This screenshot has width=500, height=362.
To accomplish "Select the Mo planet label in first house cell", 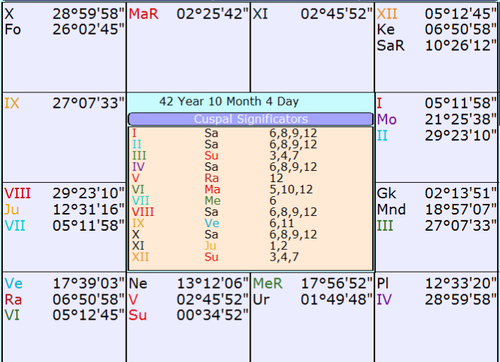I will [387, 119].
